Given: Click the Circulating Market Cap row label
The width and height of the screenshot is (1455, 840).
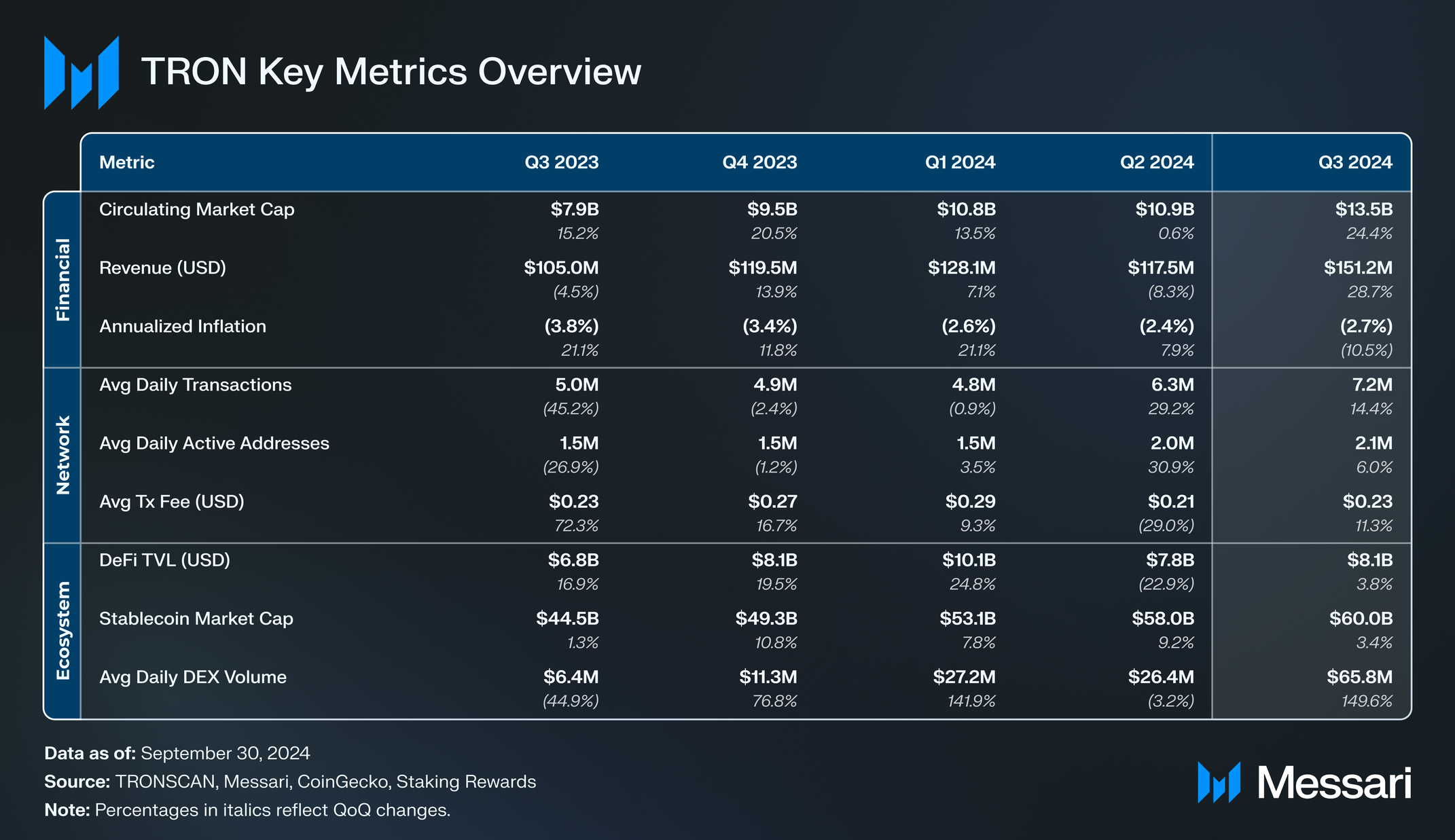Looking at the screenshot, I should [196, 209].
